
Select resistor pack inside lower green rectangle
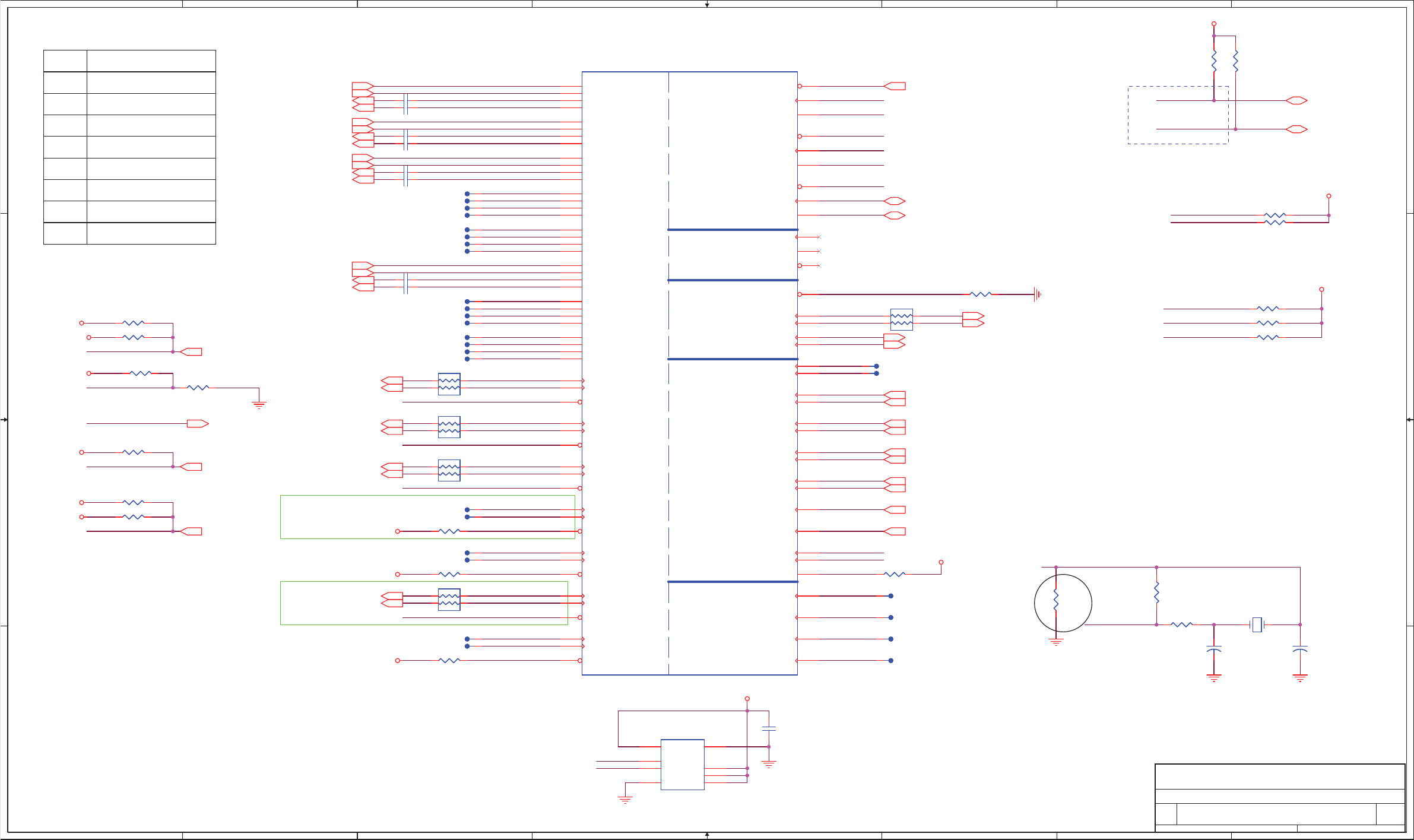pyautogui.click(x=449, y=600)
